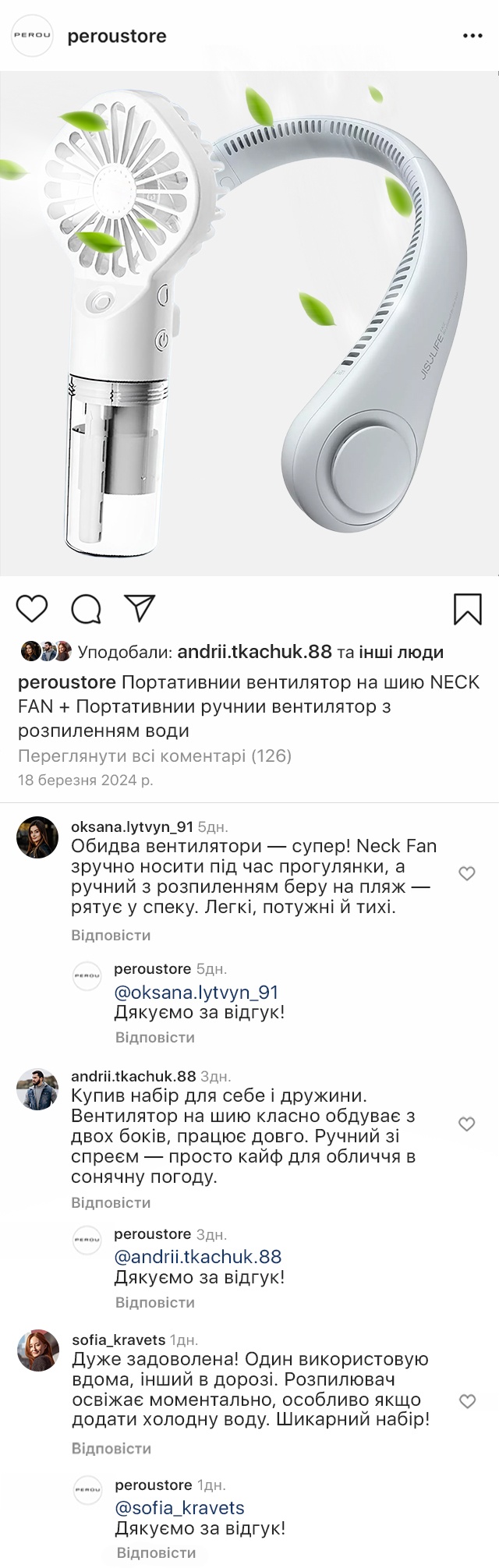Expand all 126 comments
Screen dimensions: 499x1568
[x=154, y=756]
